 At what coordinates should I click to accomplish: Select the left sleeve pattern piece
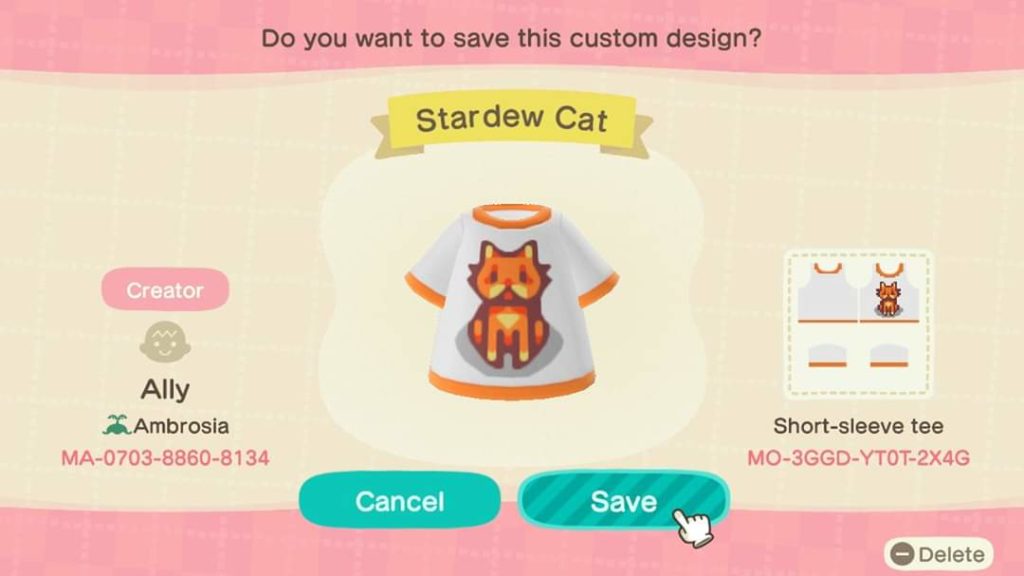(x=827, y=355)
